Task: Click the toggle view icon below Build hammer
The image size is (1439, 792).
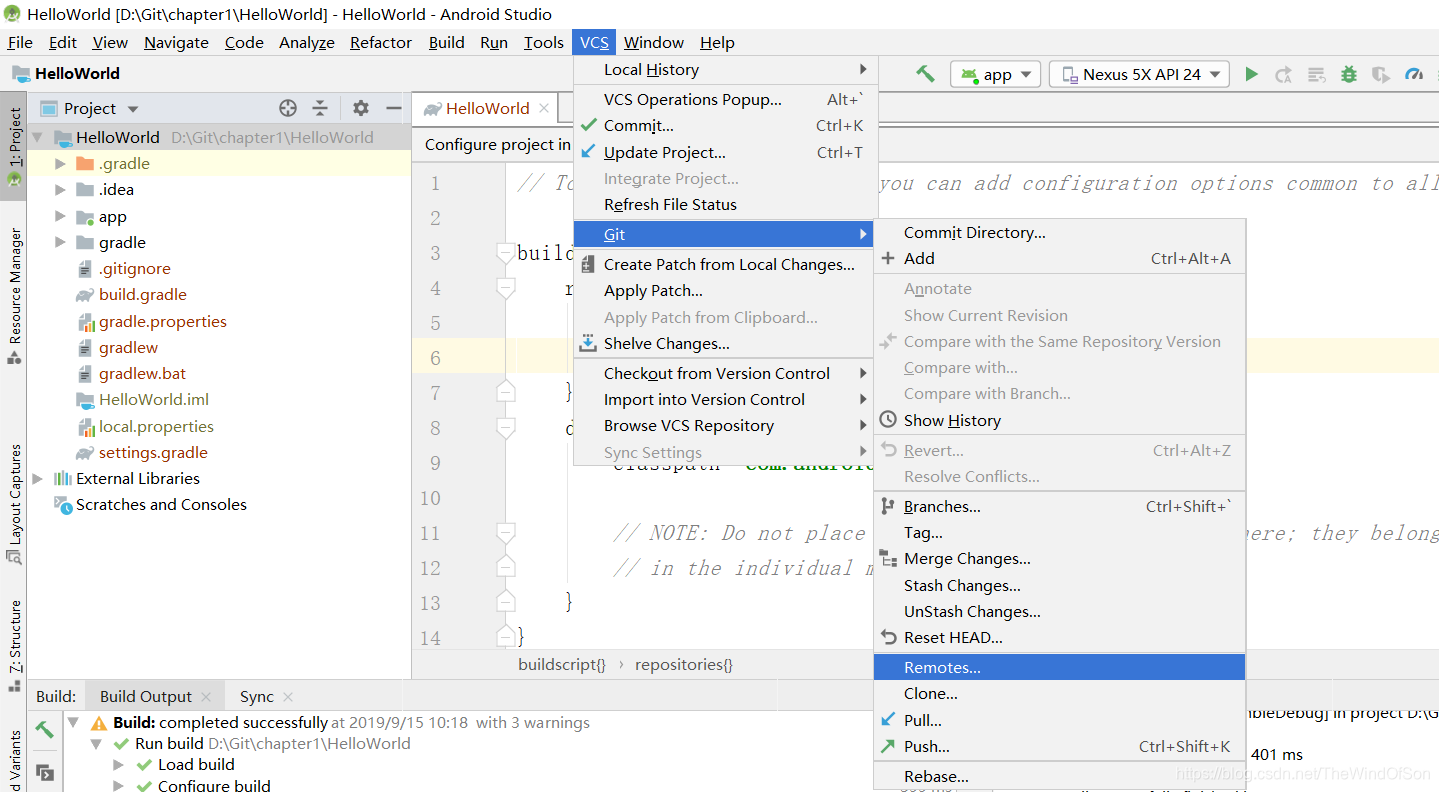Action: 45,772
